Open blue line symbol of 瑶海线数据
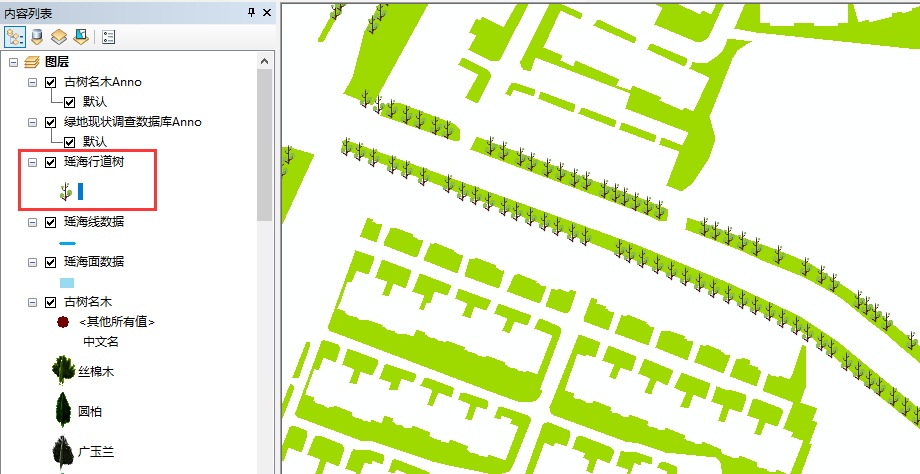The image size is (920, 474). point(67,243)
